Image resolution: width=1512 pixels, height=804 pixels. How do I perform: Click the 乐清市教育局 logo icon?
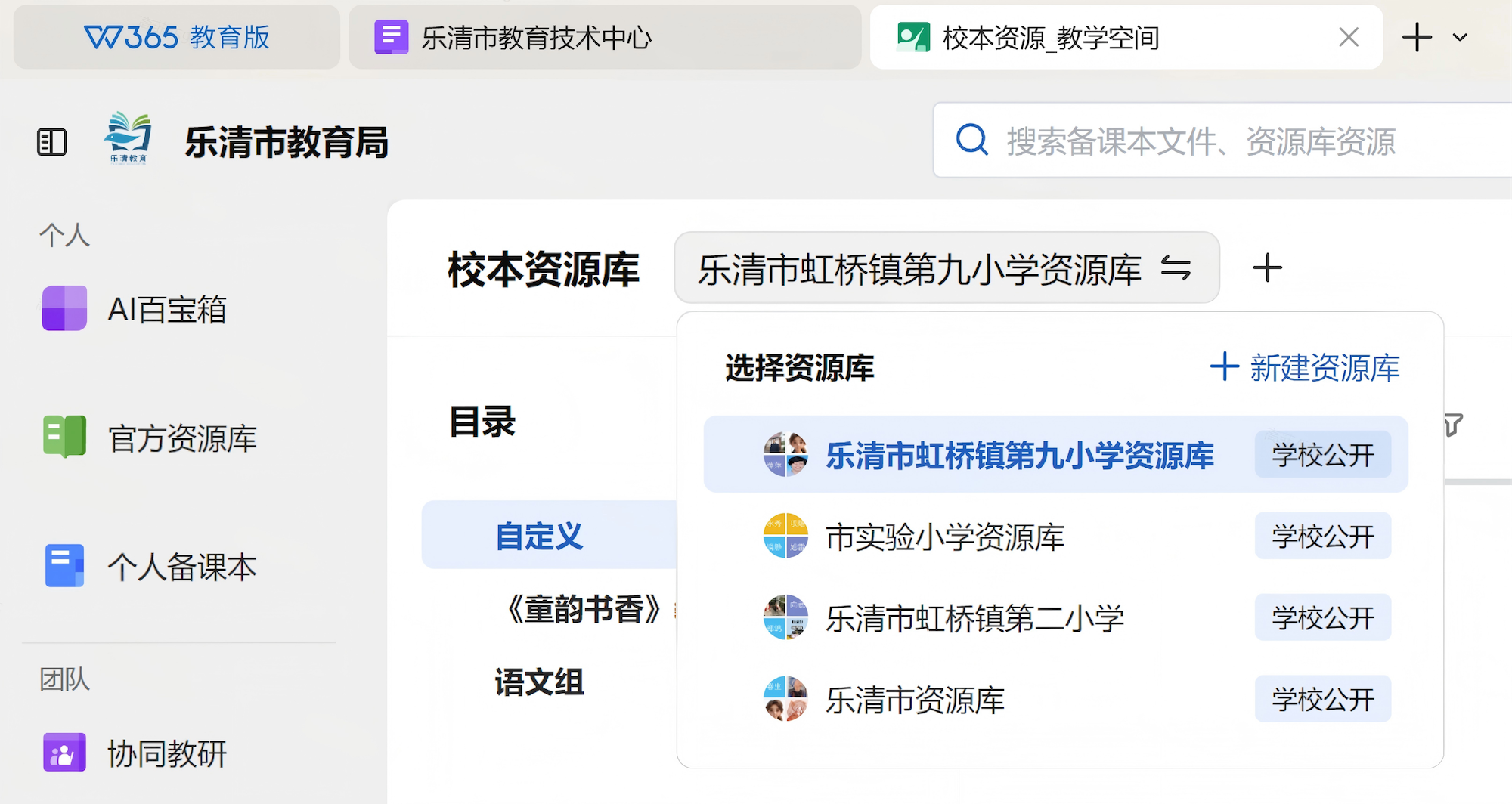tap(128, 138)
